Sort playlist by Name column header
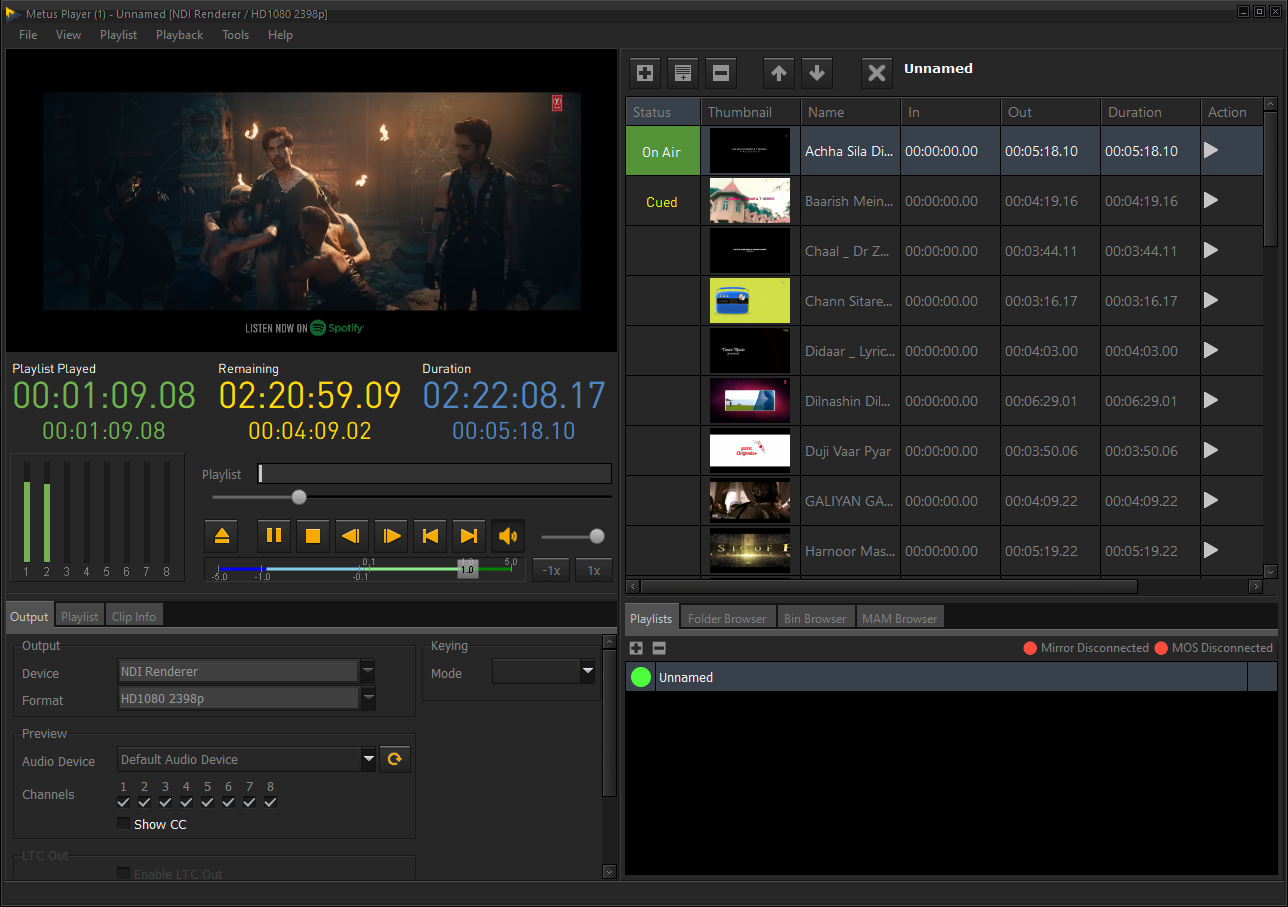Image resolution: width=1288 pixels, height=907 pixels. (850, 112)
